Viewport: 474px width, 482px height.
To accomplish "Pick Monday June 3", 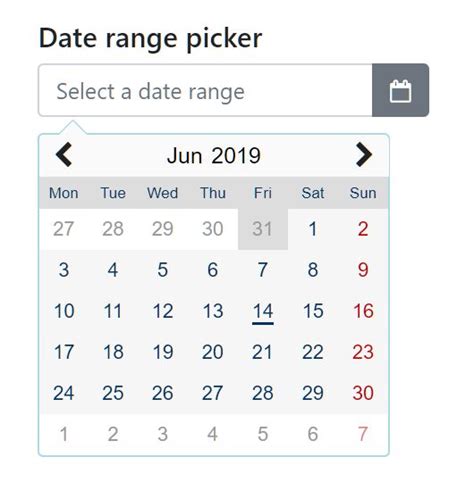I will pos(64,270).
